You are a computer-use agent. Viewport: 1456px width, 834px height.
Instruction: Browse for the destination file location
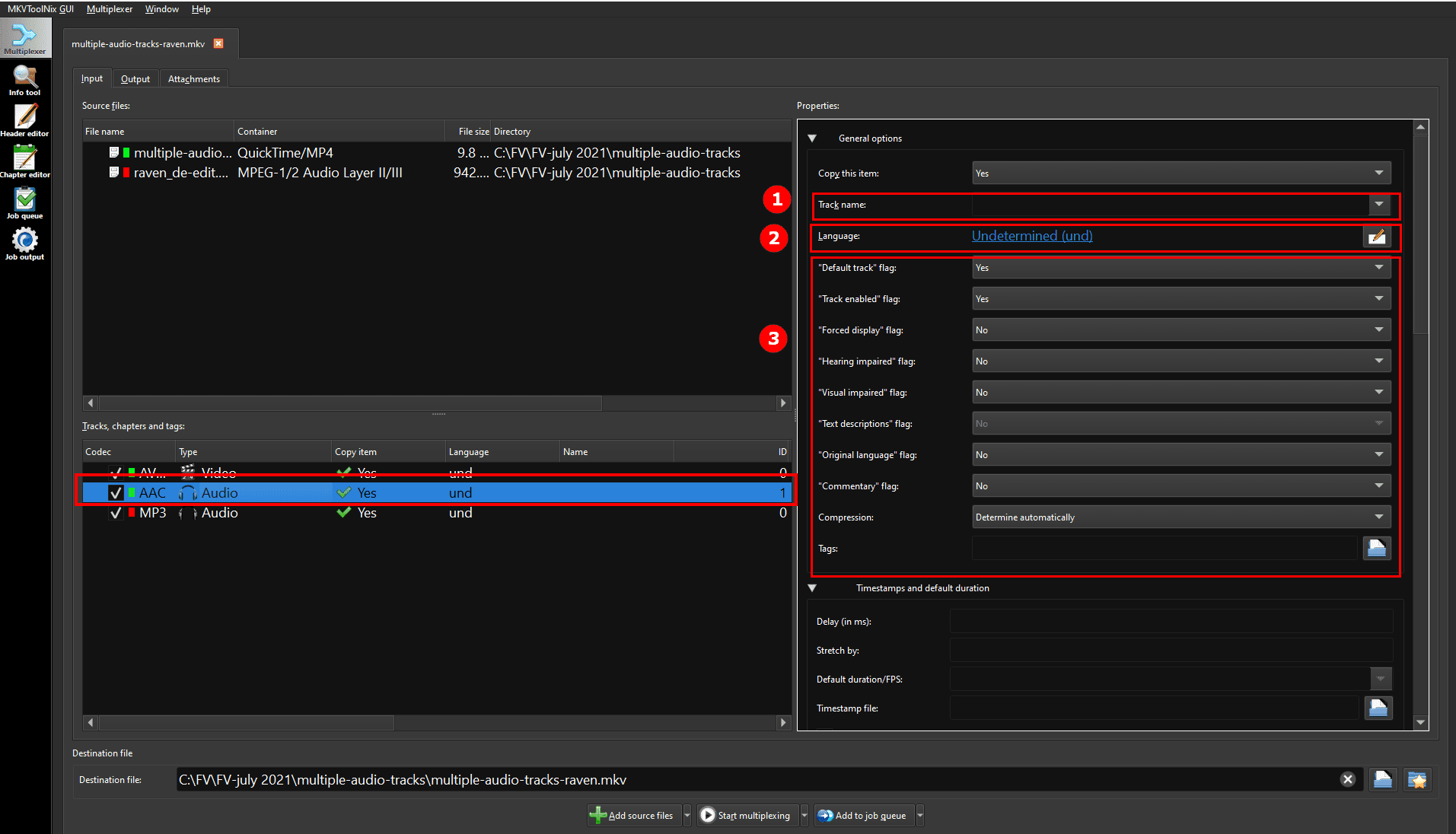[x=1383, y=779]
